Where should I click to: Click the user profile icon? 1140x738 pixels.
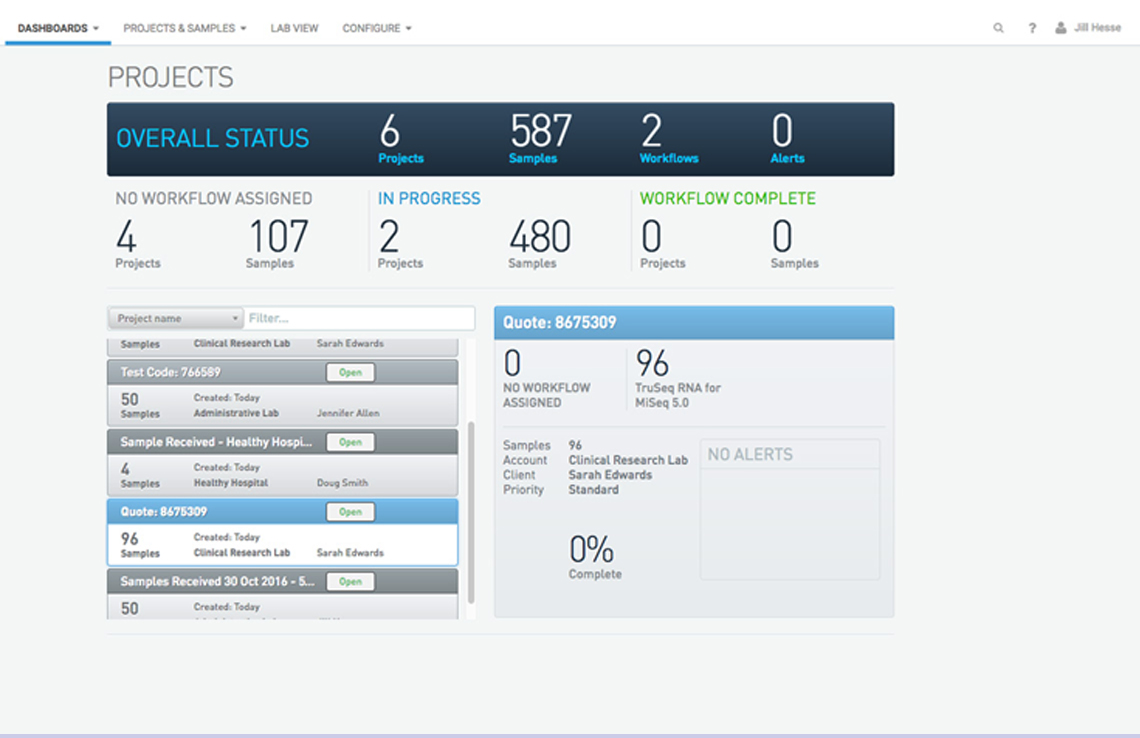coord(1060,28)
